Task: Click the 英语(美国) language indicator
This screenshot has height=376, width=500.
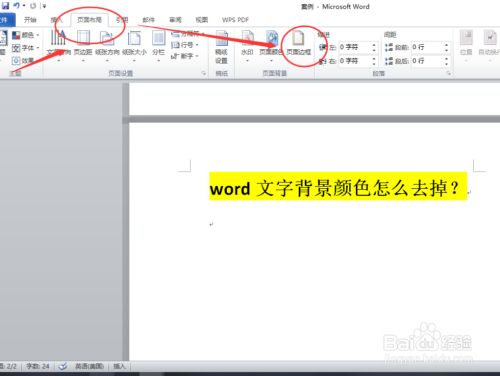Action: click(89, 366)
